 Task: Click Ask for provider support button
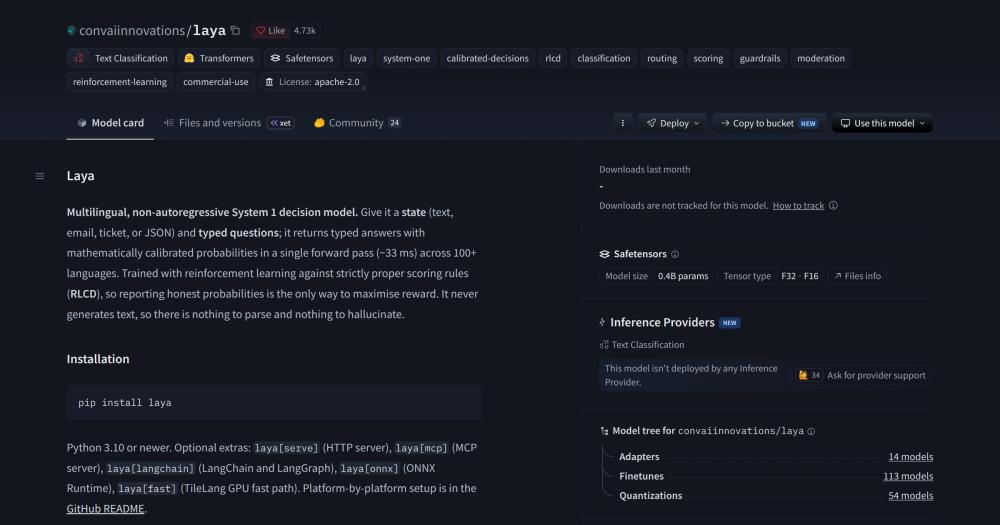(x=861, y=375)
